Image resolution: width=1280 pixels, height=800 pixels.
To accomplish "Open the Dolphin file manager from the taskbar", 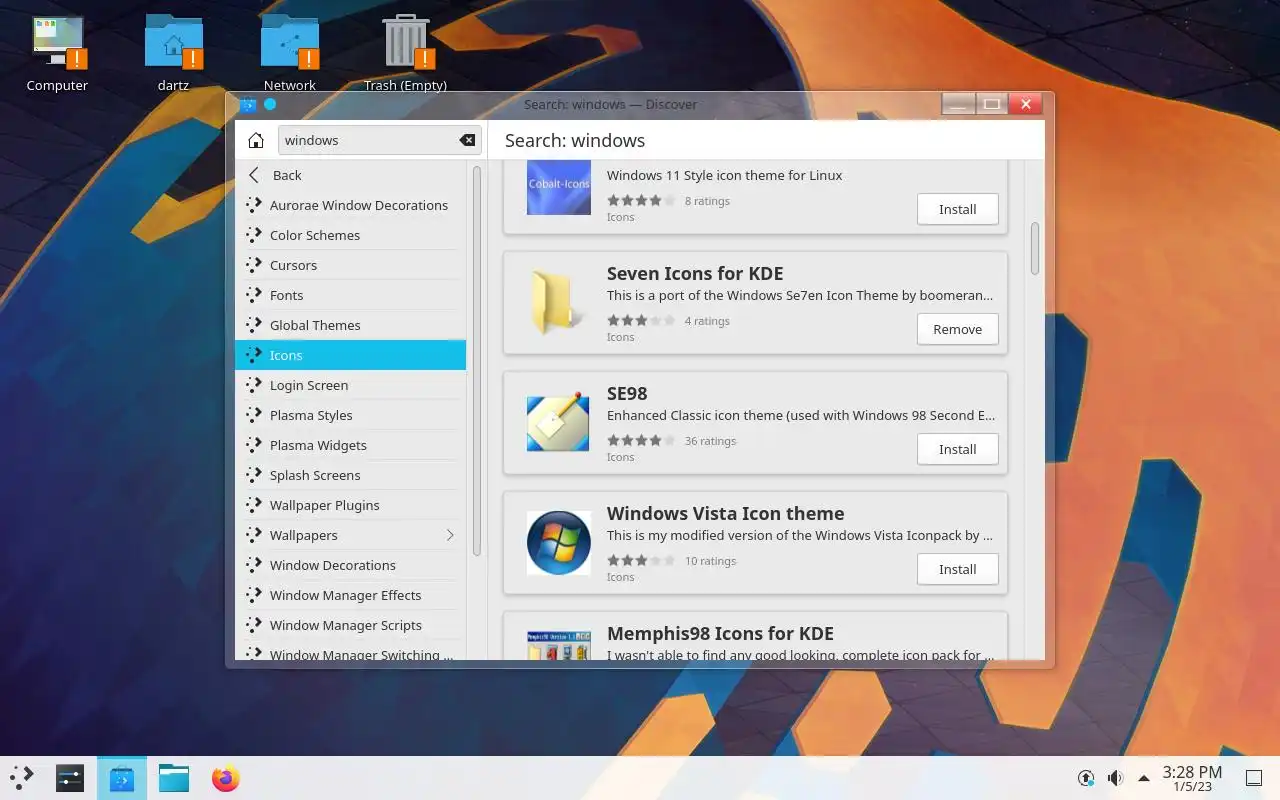I will 174,778.
